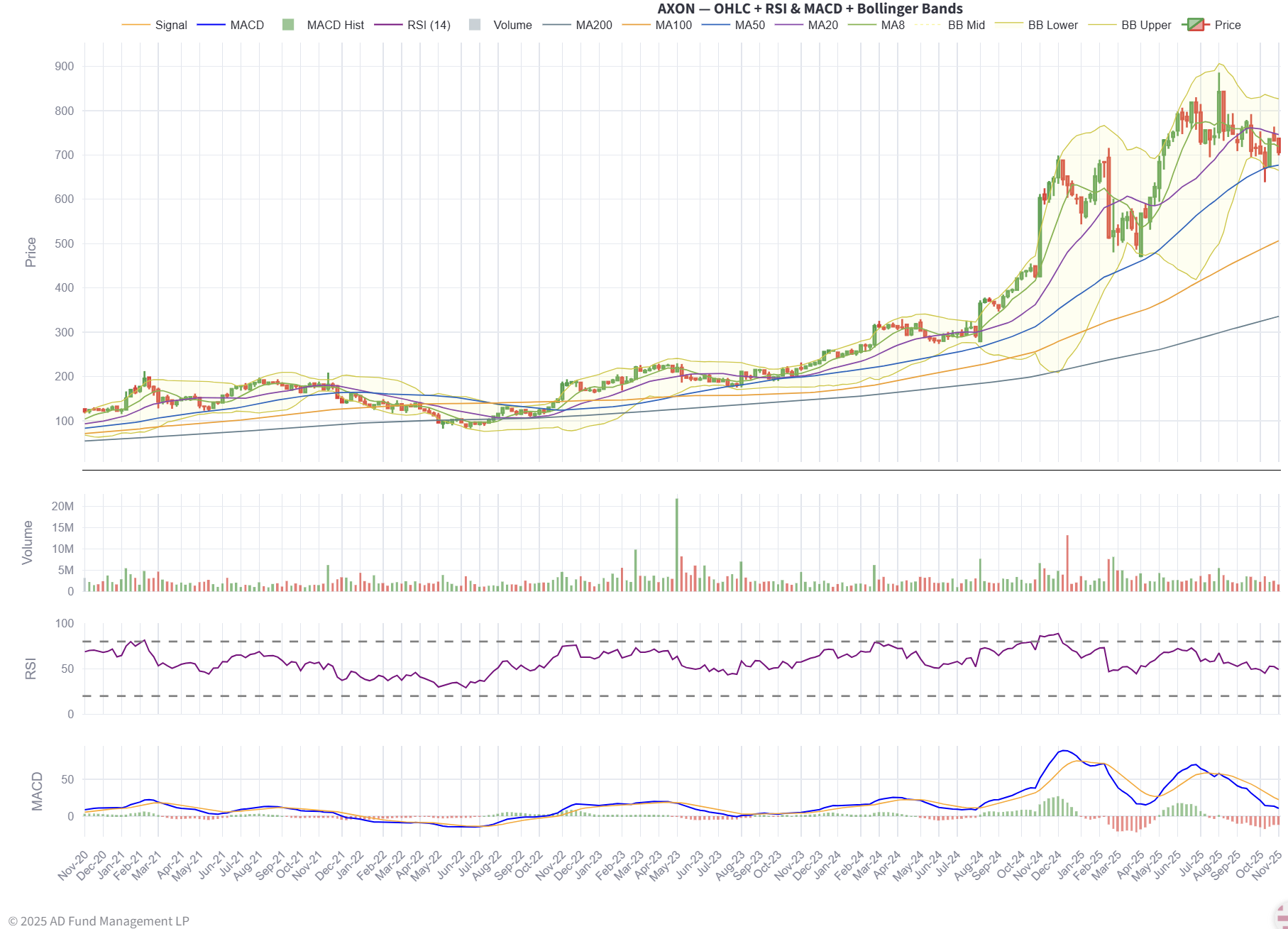Toggle BB Mid legend entry
Screen dimensions: 1288x929
tap(950, 25)
